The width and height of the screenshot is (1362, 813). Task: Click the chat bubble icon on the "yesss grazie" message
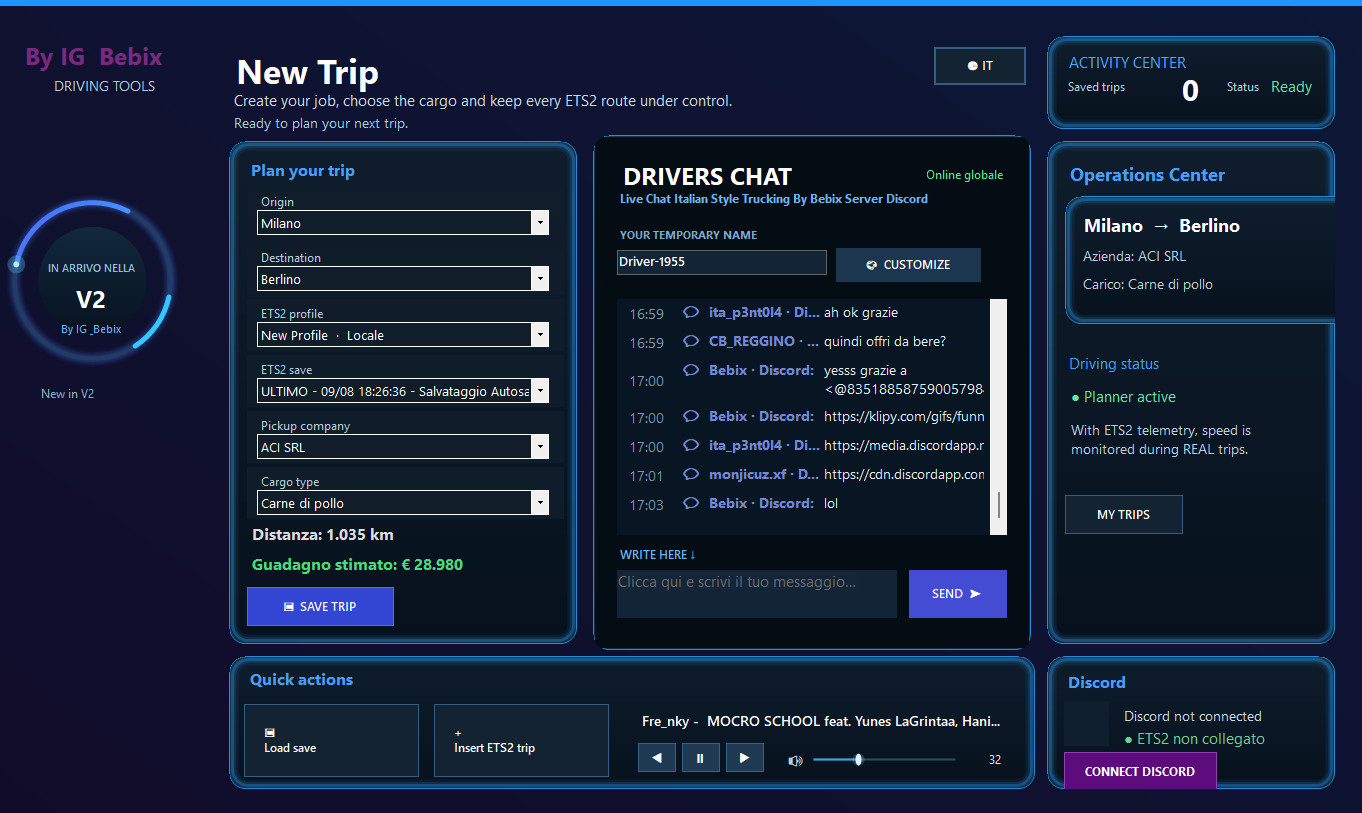690,370
